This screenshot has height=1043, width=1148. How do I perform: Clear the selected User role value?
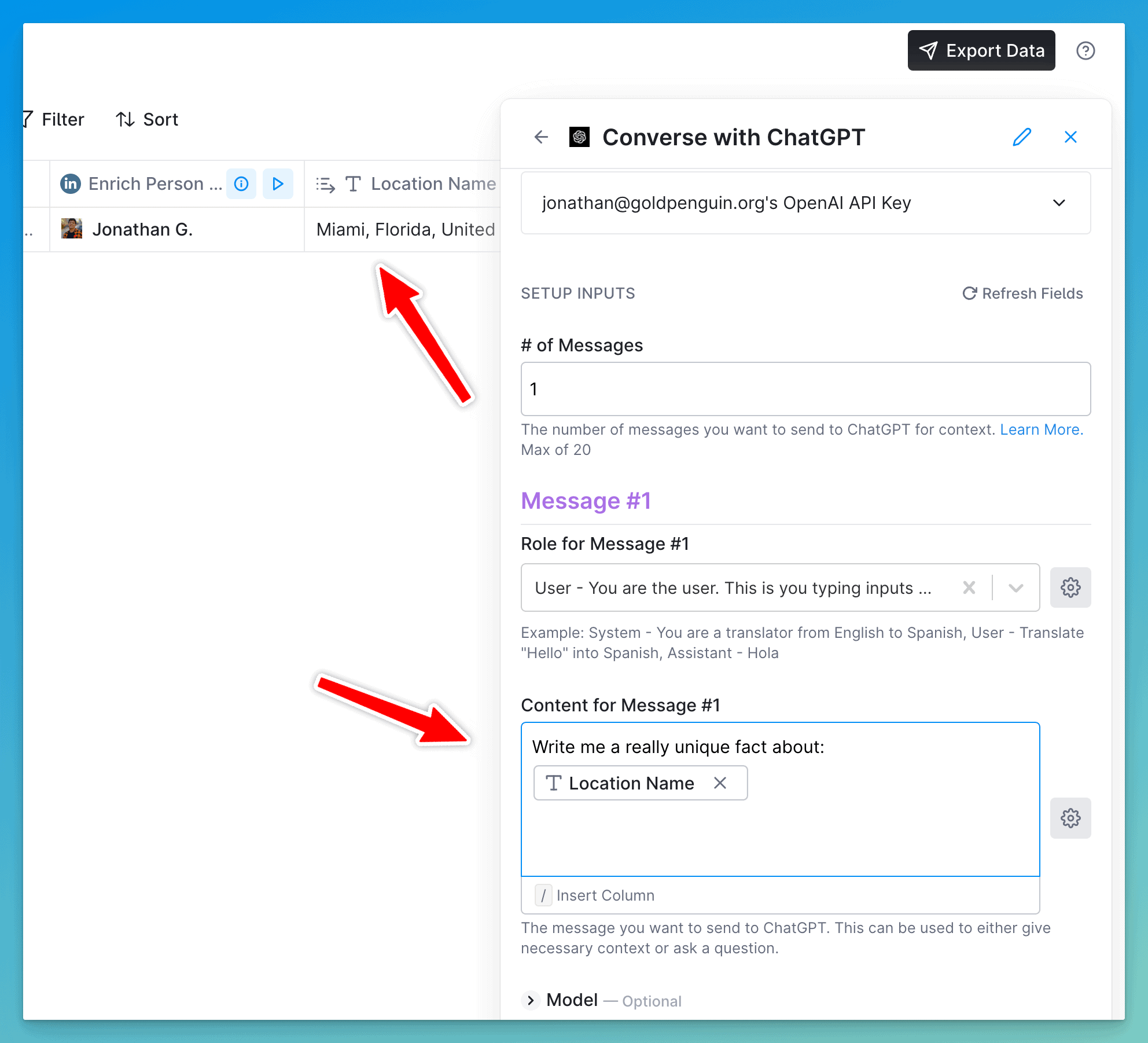click(969, 588)
